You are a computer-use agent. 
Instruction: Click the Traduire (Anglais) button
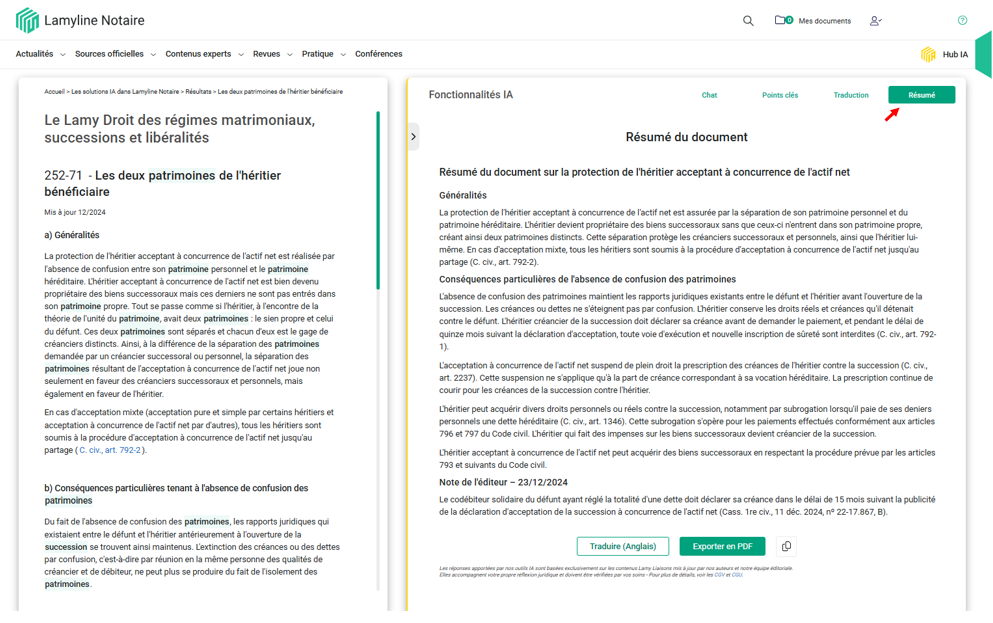click(623, 546)
